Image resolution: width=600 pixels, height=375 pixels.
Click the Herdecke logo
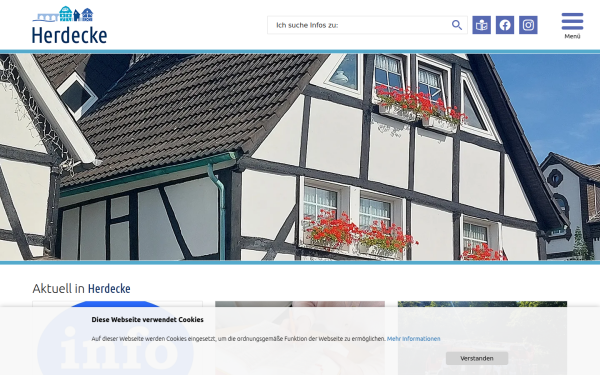click(x=70, y=25)
